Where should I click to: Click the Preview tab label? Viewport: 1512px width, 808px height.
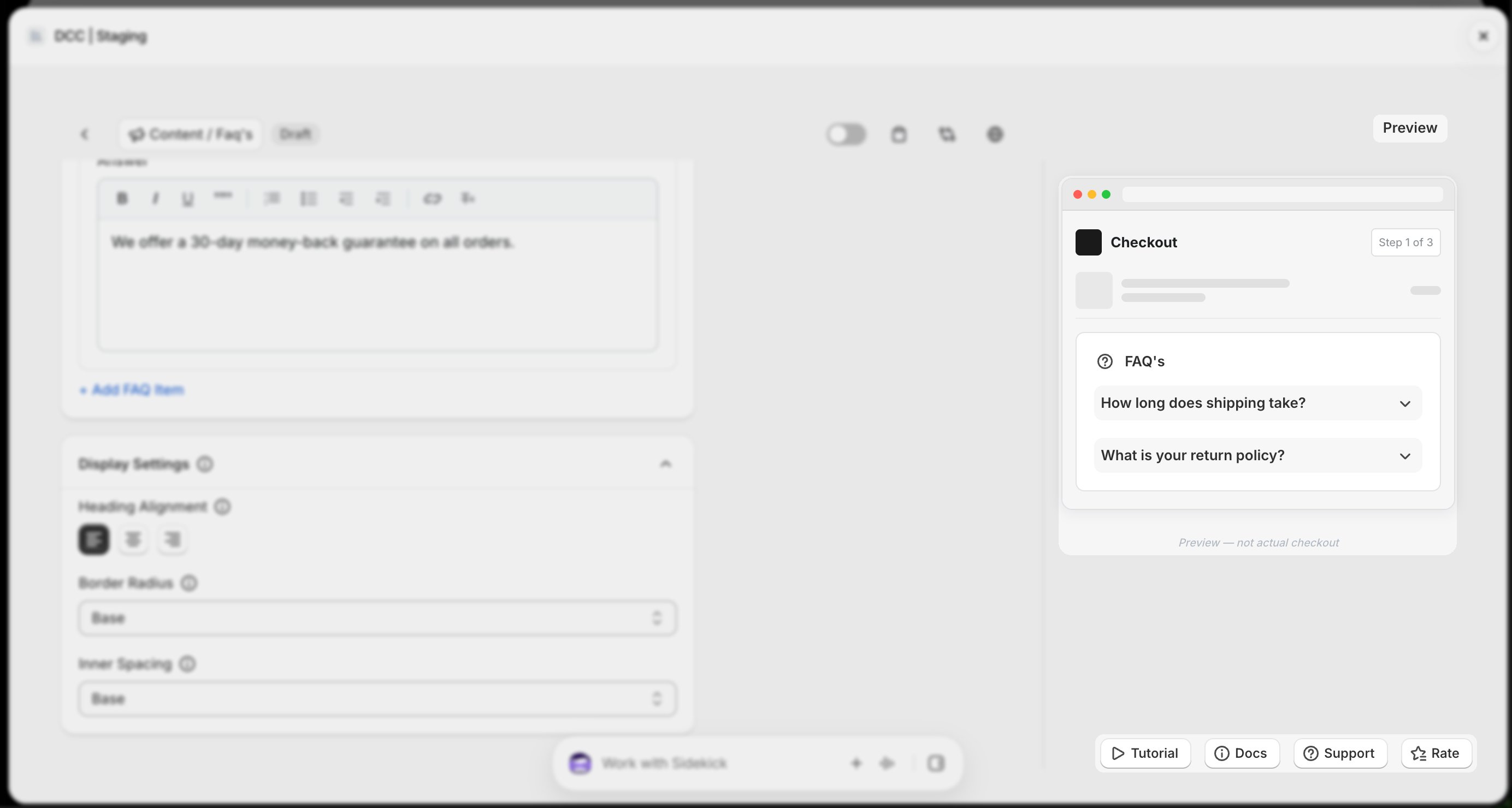(x=1410, y=128)
